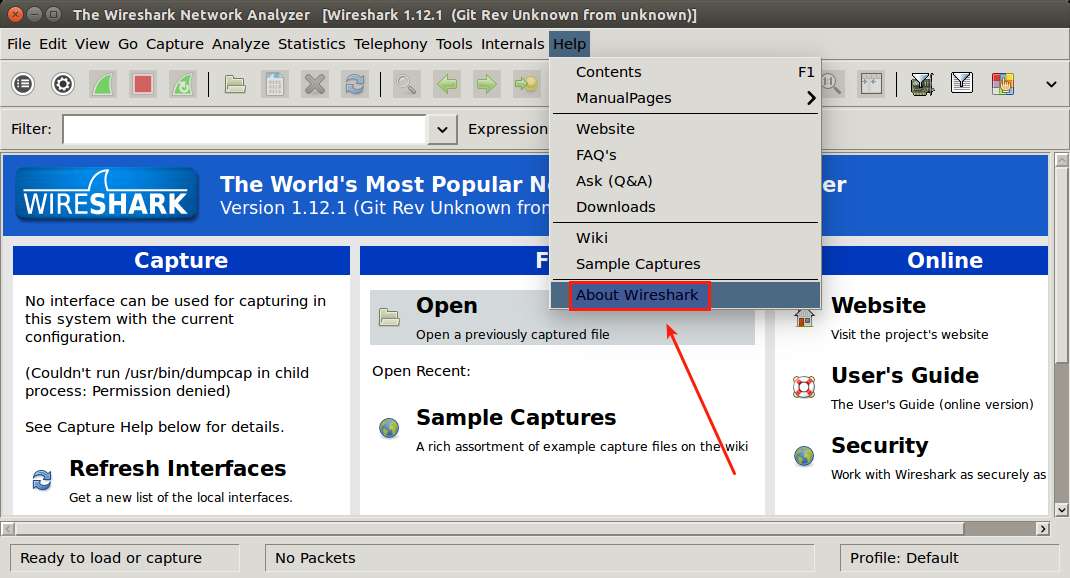Click the Resize All Columns toolbar icon
The height and width of the screenshot is (578, 1070).
point(871,84)
